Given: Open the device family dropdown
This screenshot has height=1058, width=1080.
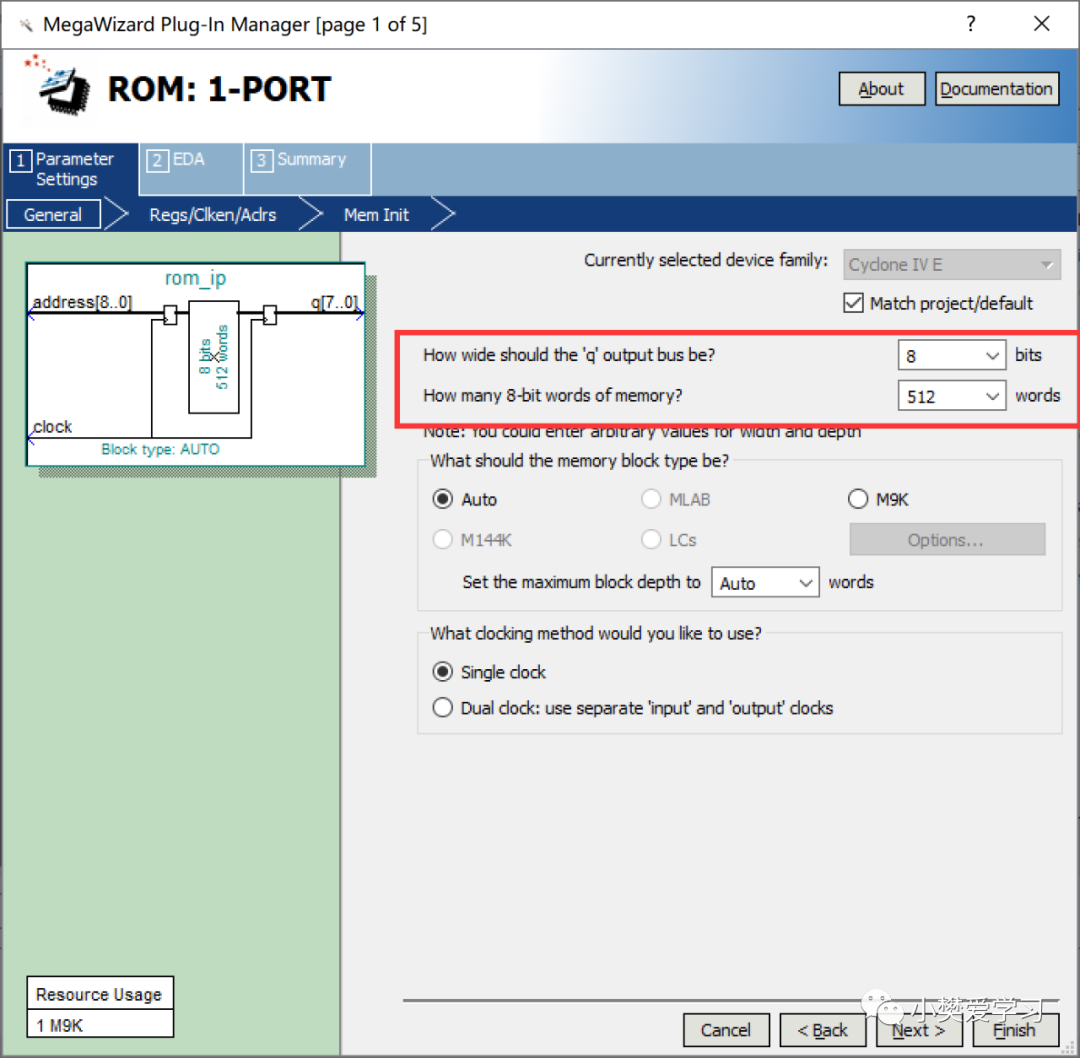Looking at the screenshot, I should (951, 264).
